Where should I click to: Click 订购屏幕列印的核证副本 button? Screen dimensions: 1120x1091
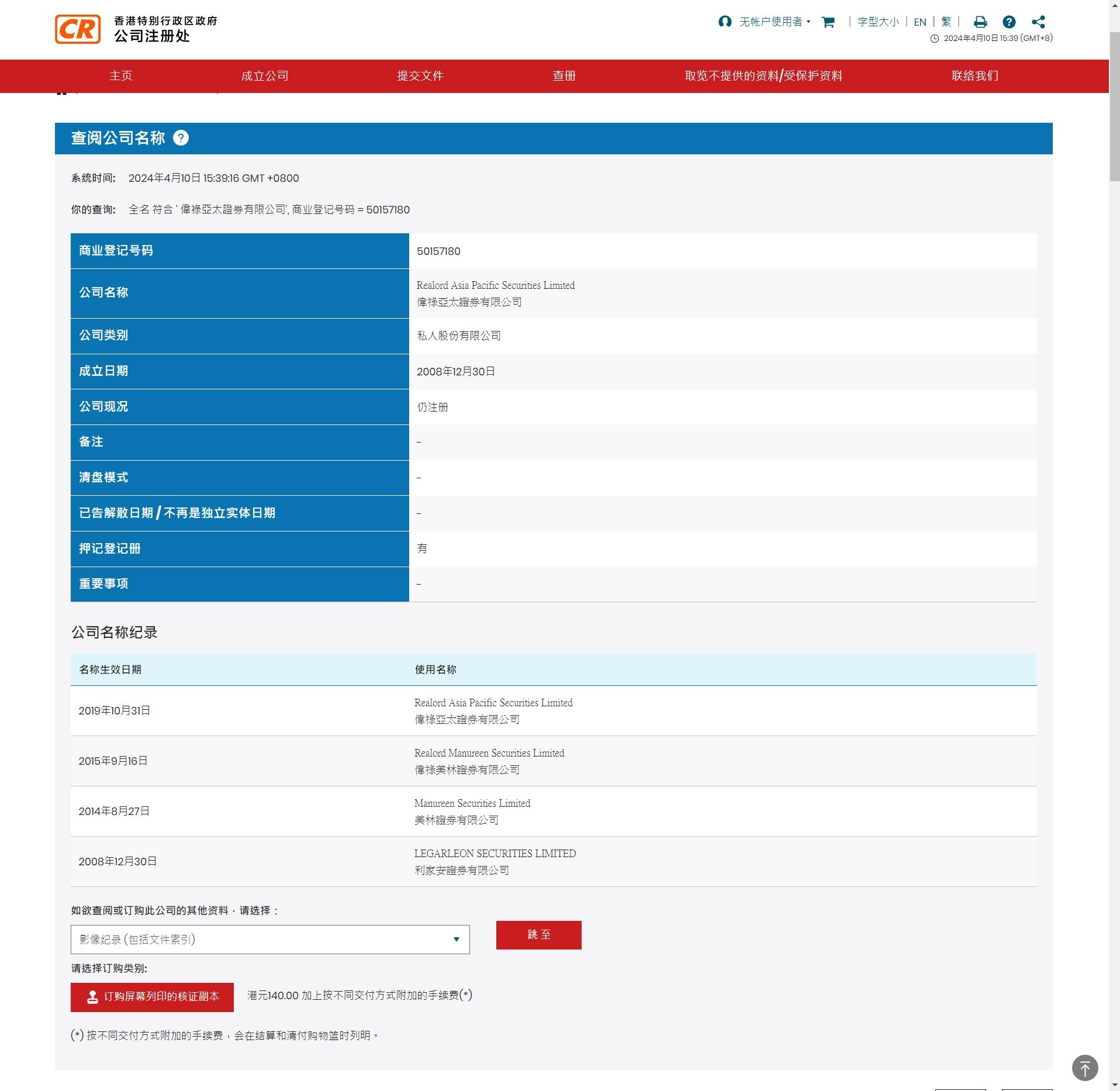(x=152, y=997)
